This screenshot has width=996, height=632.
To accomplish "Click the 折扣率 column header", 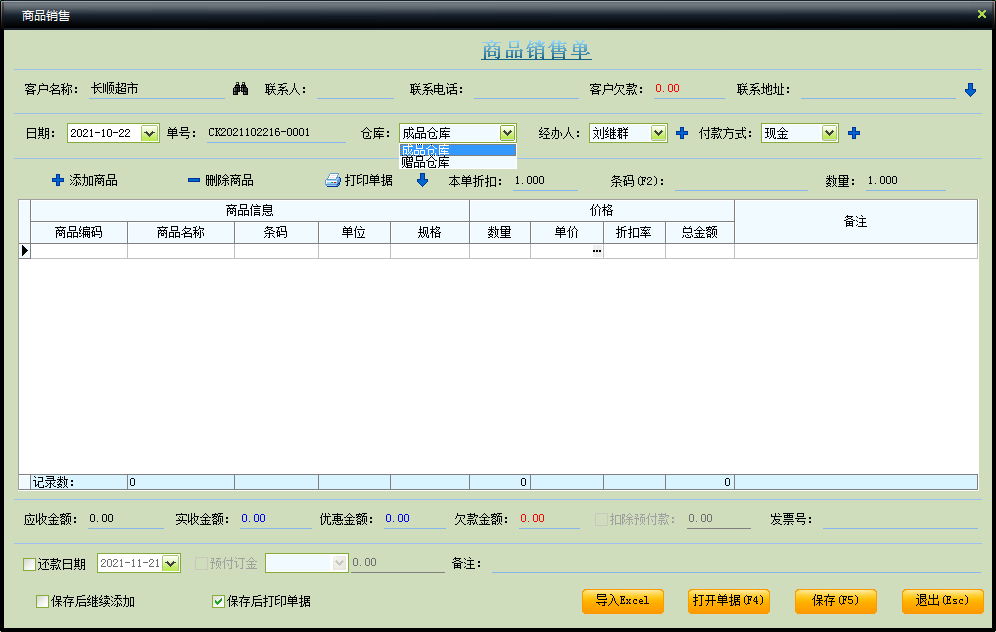I will pos(635,232).
